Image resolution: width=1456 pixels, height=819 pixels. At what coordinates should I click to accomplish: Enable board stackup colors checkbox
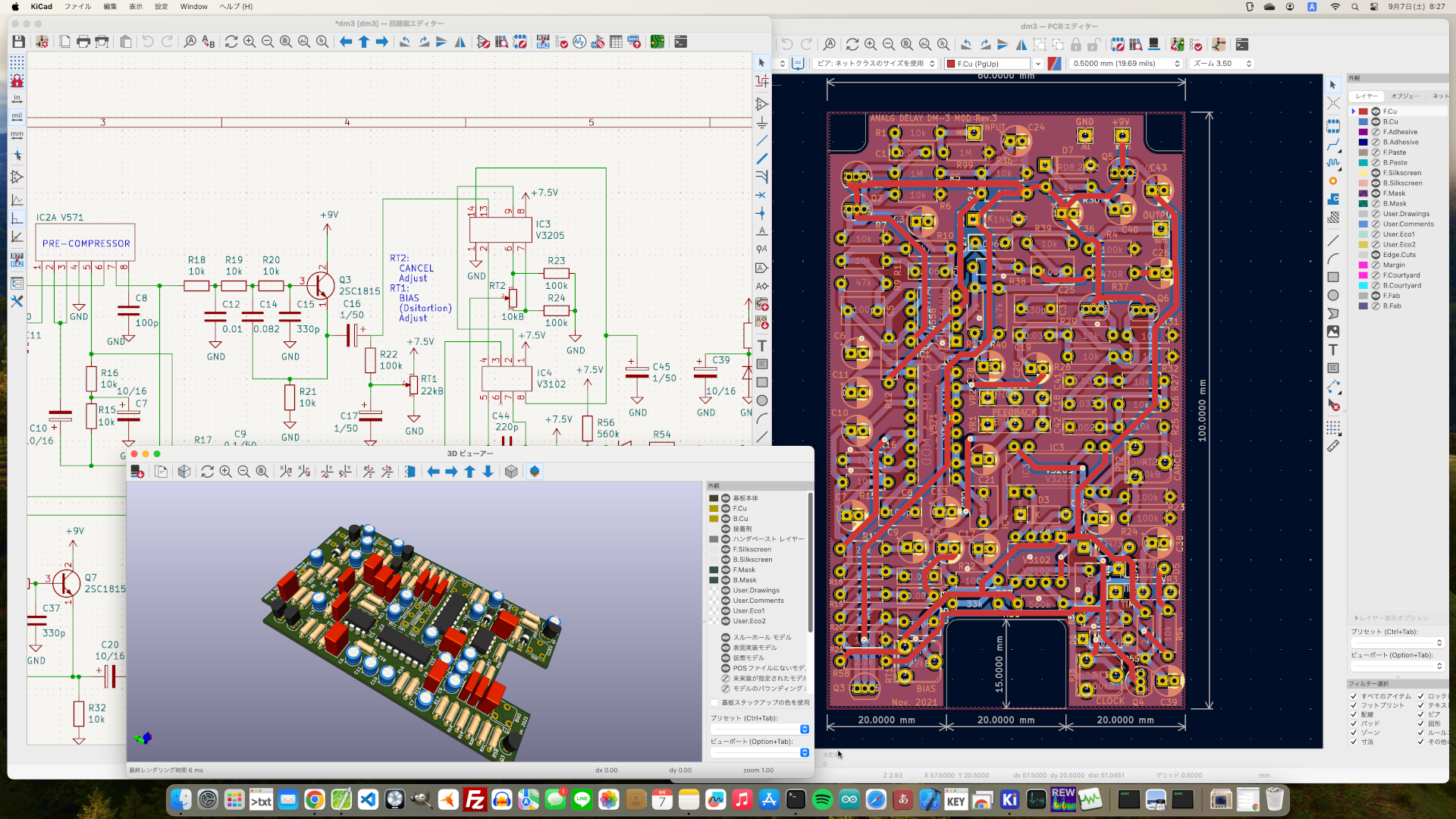[x=714, y=703]
